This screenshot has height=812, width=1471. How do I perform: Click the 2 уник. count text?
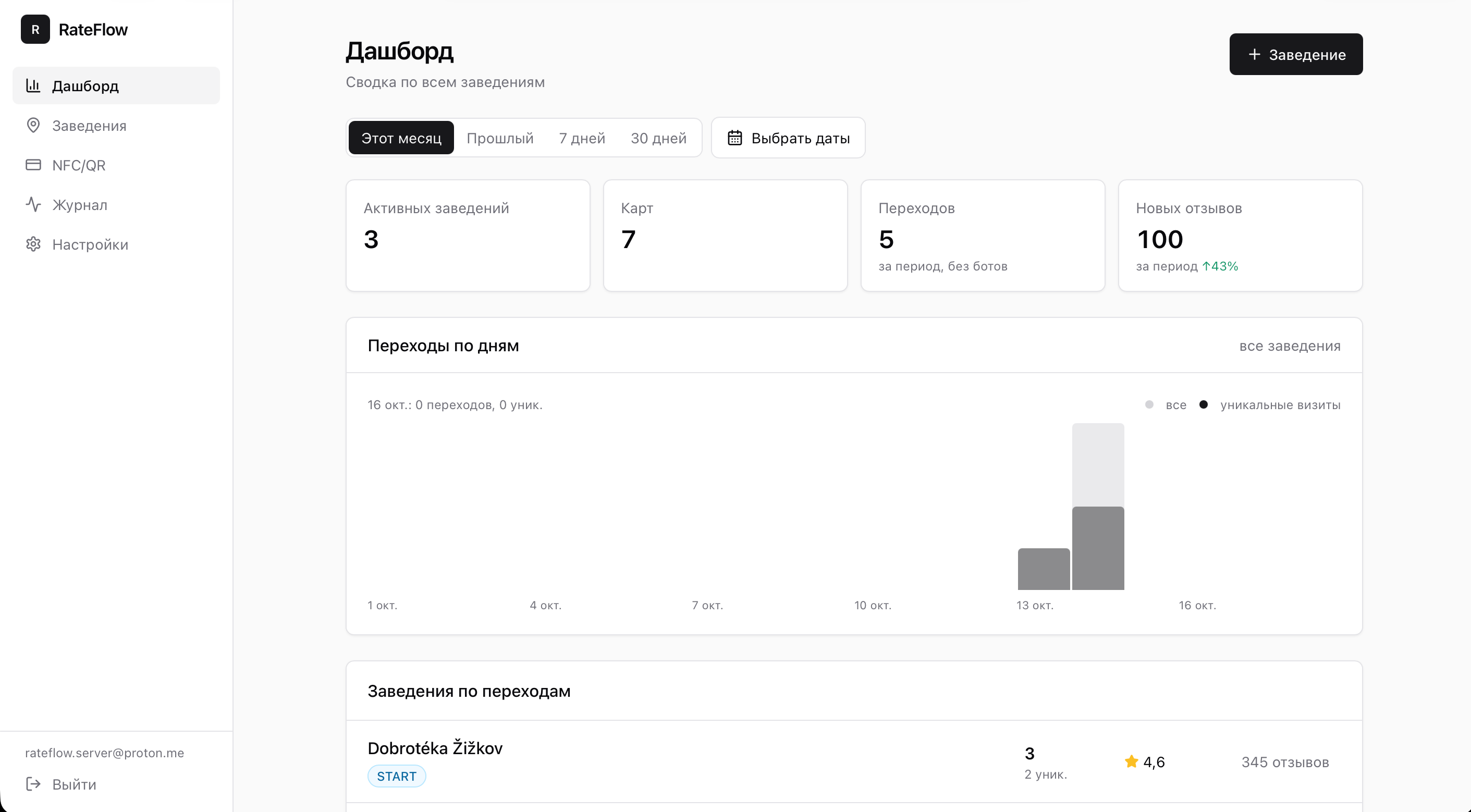coord(1046,775)
